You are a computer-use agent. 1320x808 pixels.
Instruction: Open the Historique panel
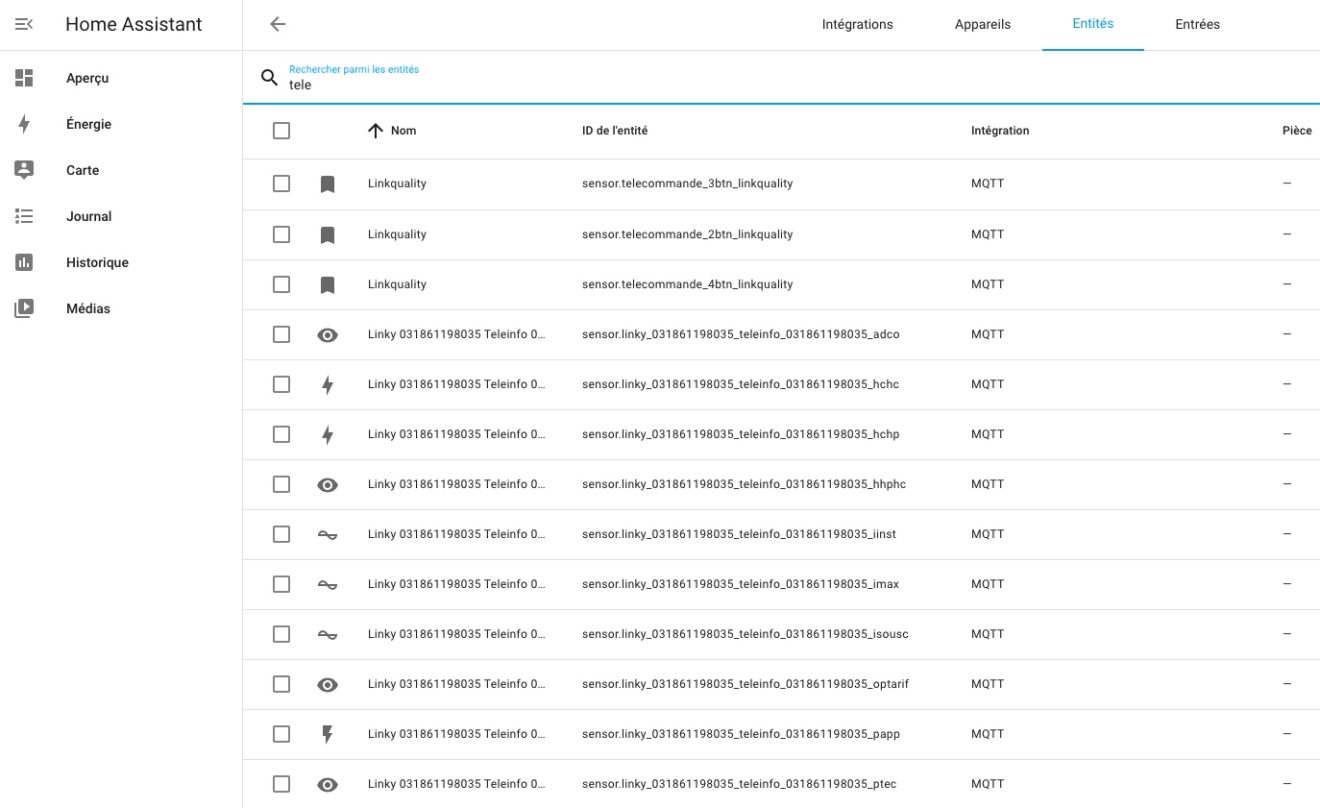[97, 262]
